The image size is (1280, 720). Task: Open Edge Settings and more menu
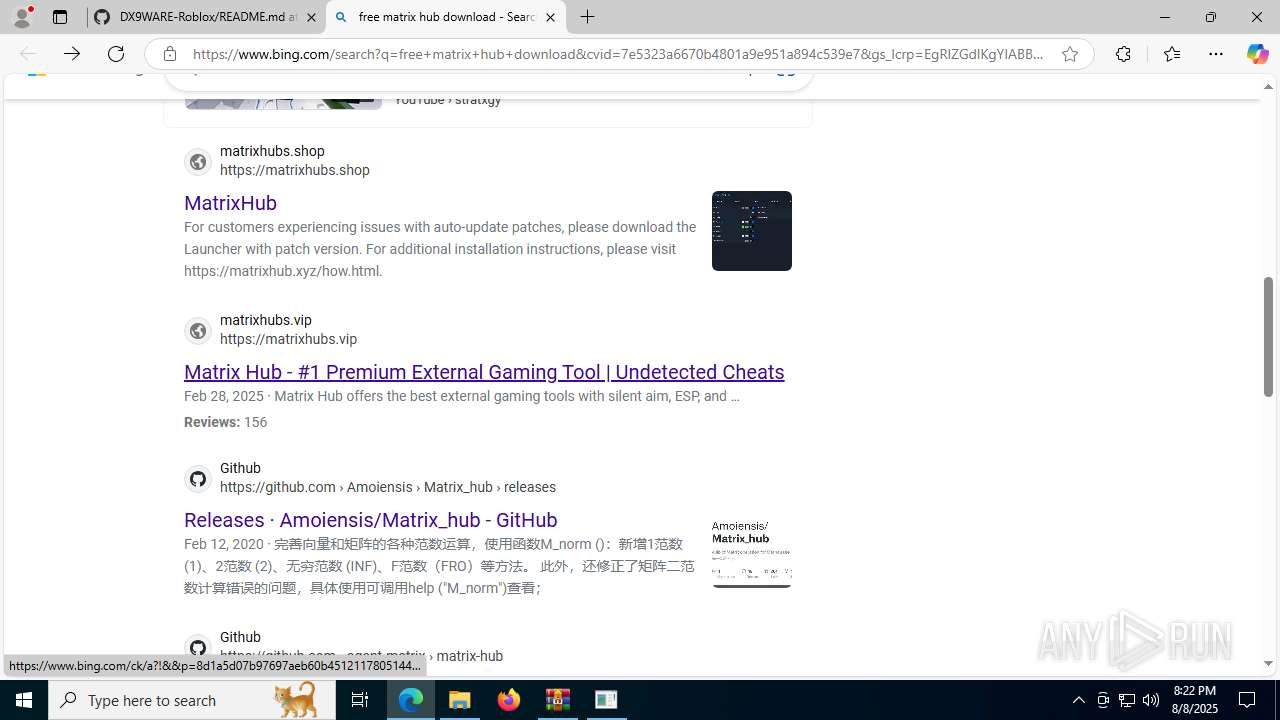click(1216, 54)
